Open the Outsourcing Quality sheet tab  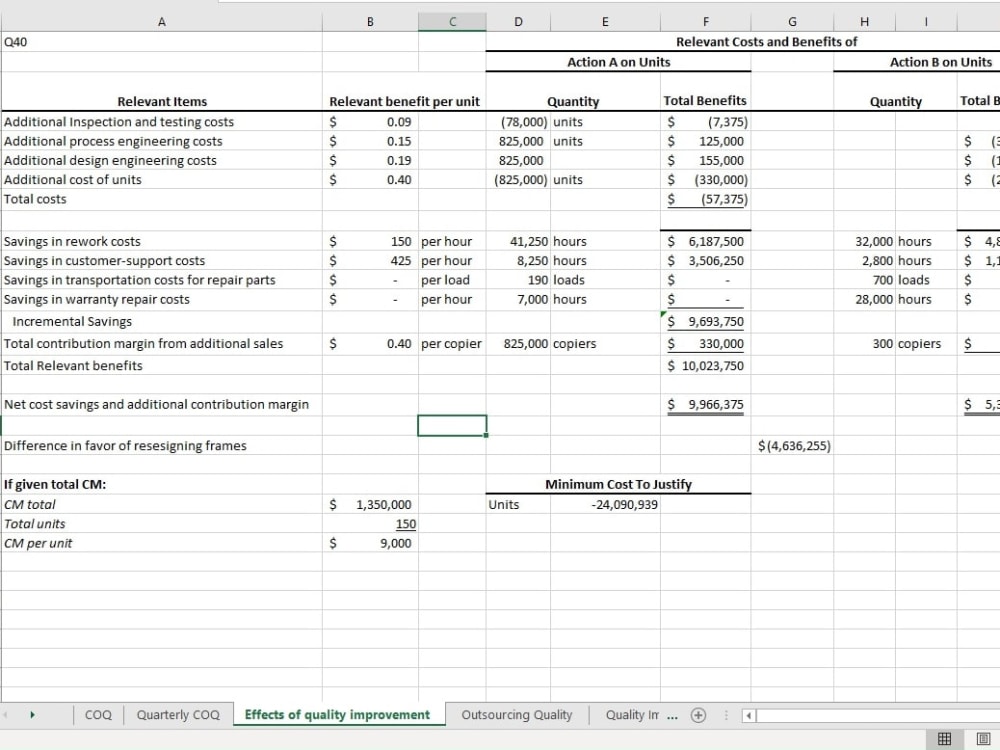(x=517, y=715)
